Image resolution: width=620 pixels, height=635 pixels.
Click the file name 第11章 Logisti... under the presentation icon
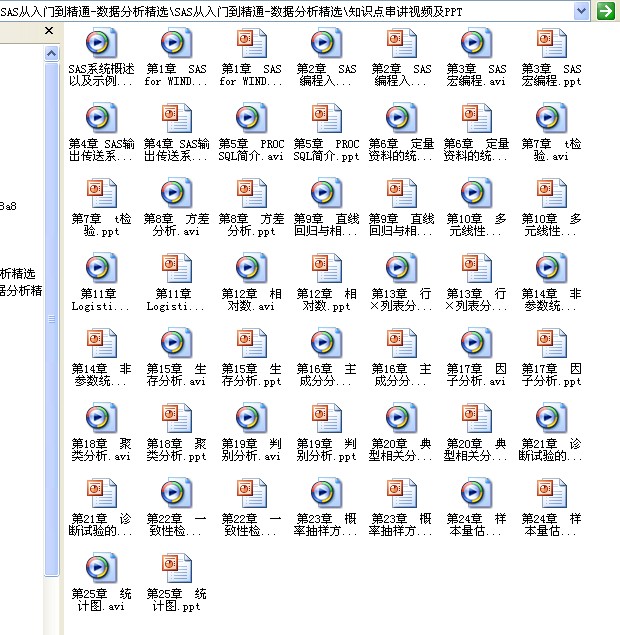click(176, 300)
